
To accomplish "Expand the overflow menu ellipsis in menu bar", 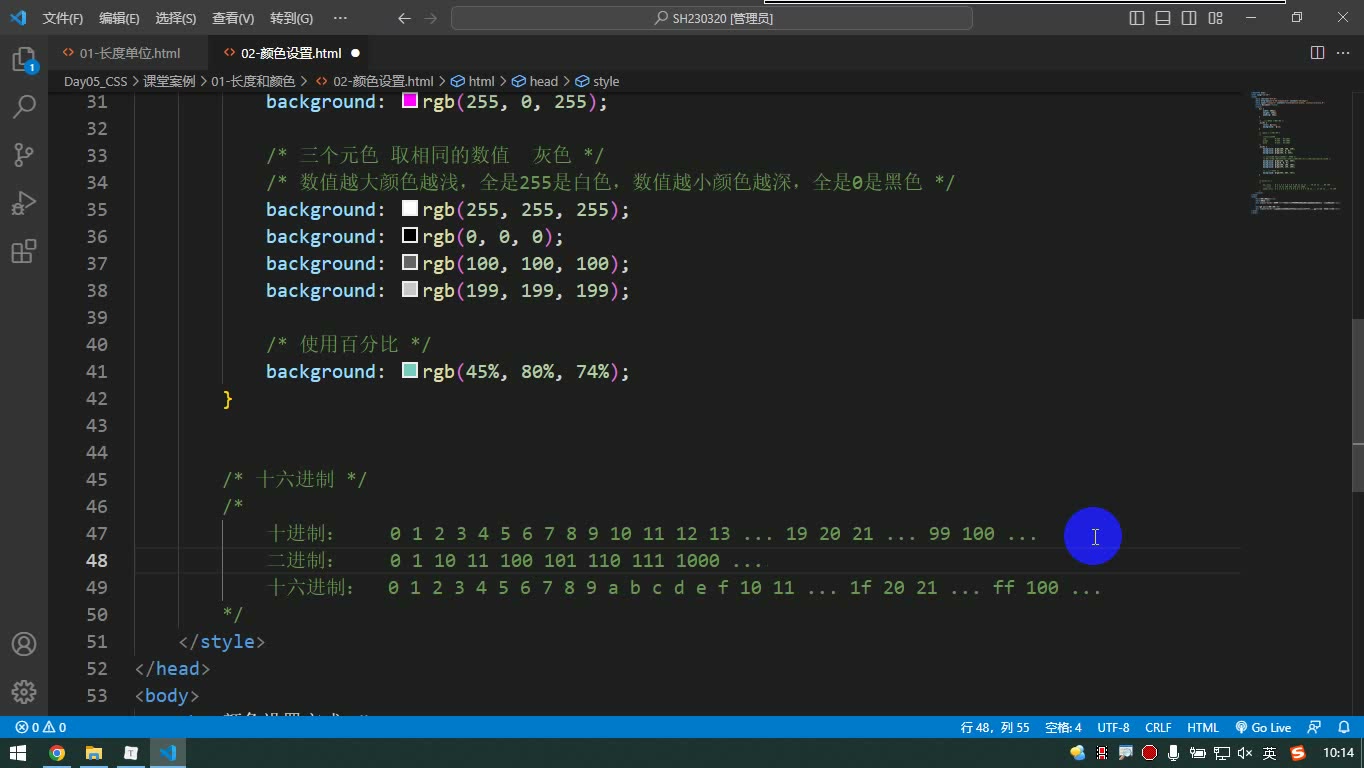I will [x=340, y=18].
